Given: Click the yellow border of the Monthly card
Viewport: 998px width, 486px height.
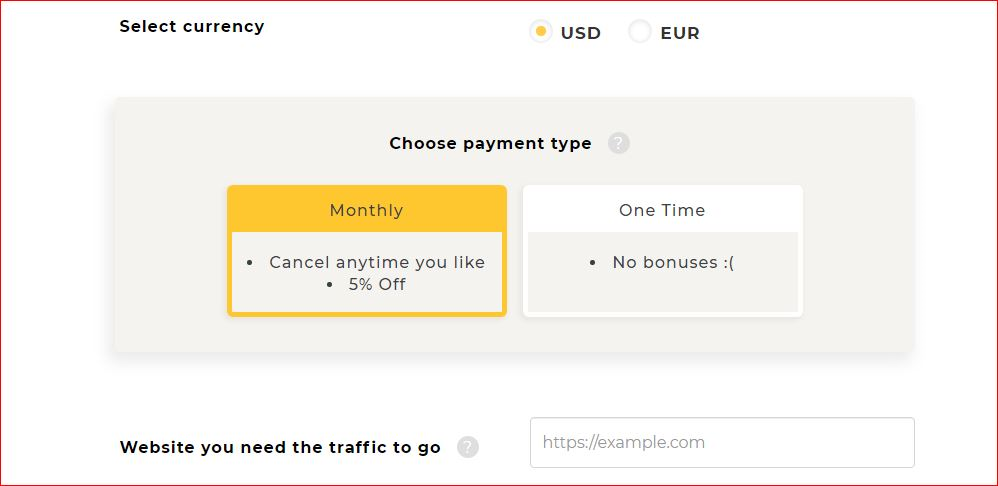Looking at the screenshot, I should pos(230,272).
